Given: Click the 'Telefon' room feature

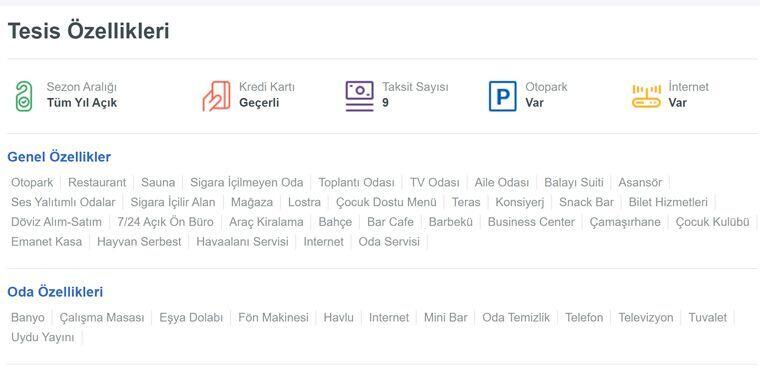Looking at the screenshot, I should click(584, 318).
